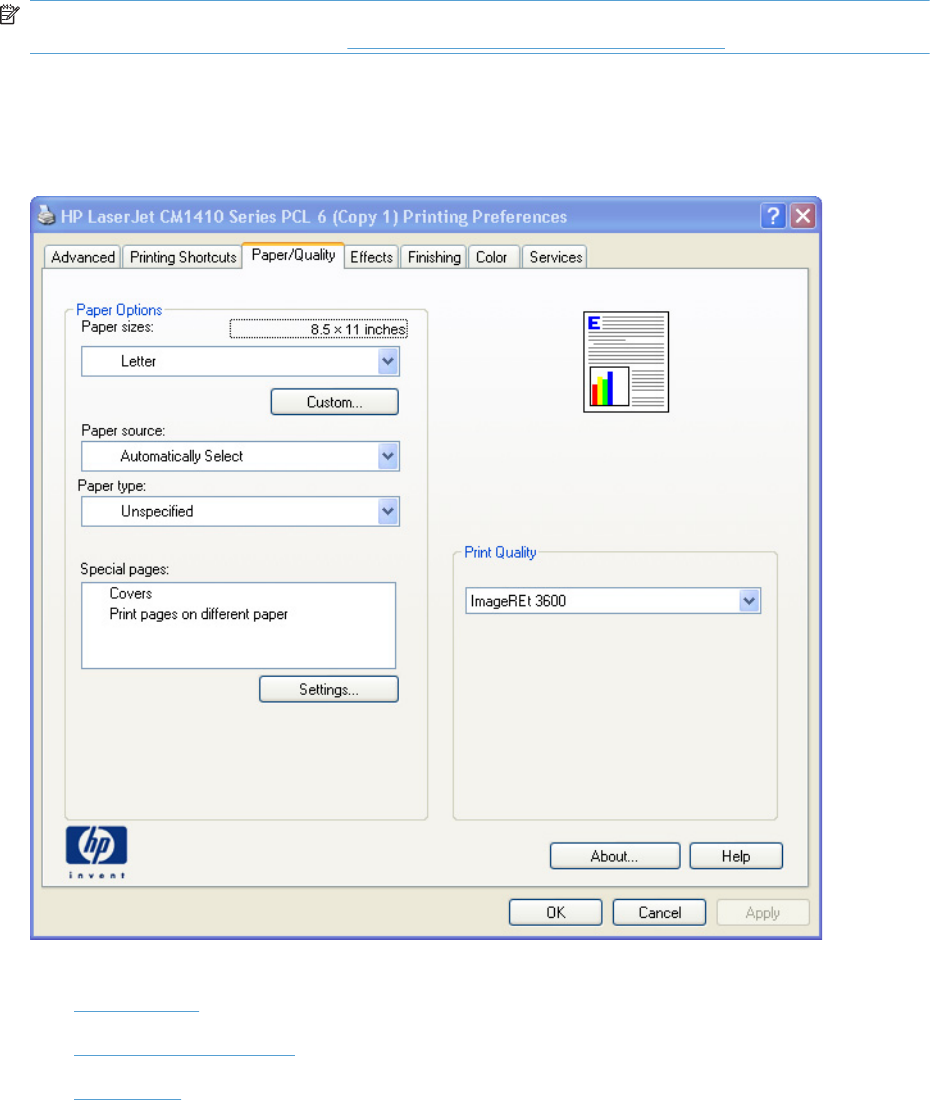Image resolution: width=930 pixels, height=1100 pixels.
Task: Expand the Paper type Unspecified dropdown
Action: (x=241, y=511)
